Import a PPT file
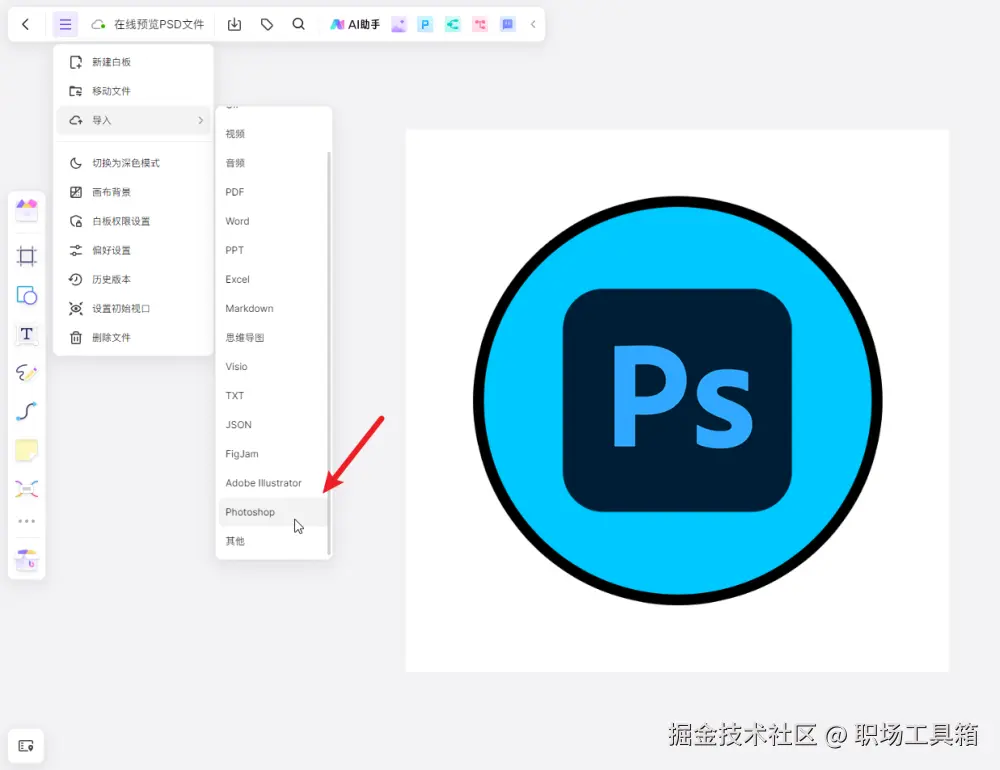1000x770 pixels. click(272, 250)
